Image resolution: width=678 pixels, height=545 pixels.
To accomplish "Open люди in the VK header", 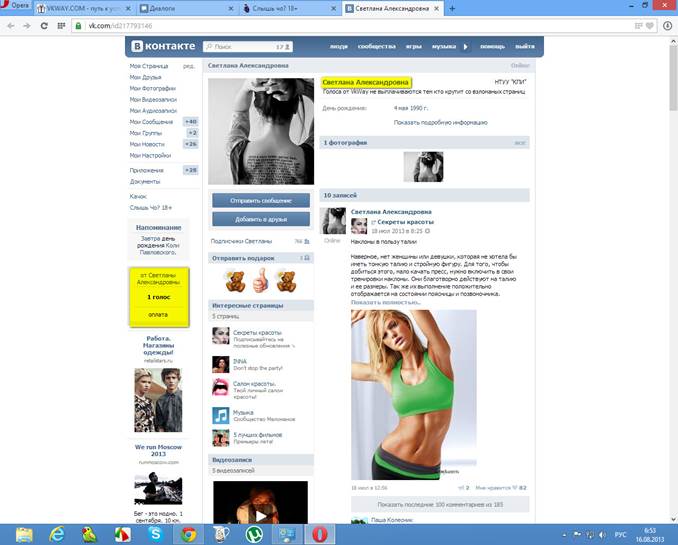I will pos(339,46).
